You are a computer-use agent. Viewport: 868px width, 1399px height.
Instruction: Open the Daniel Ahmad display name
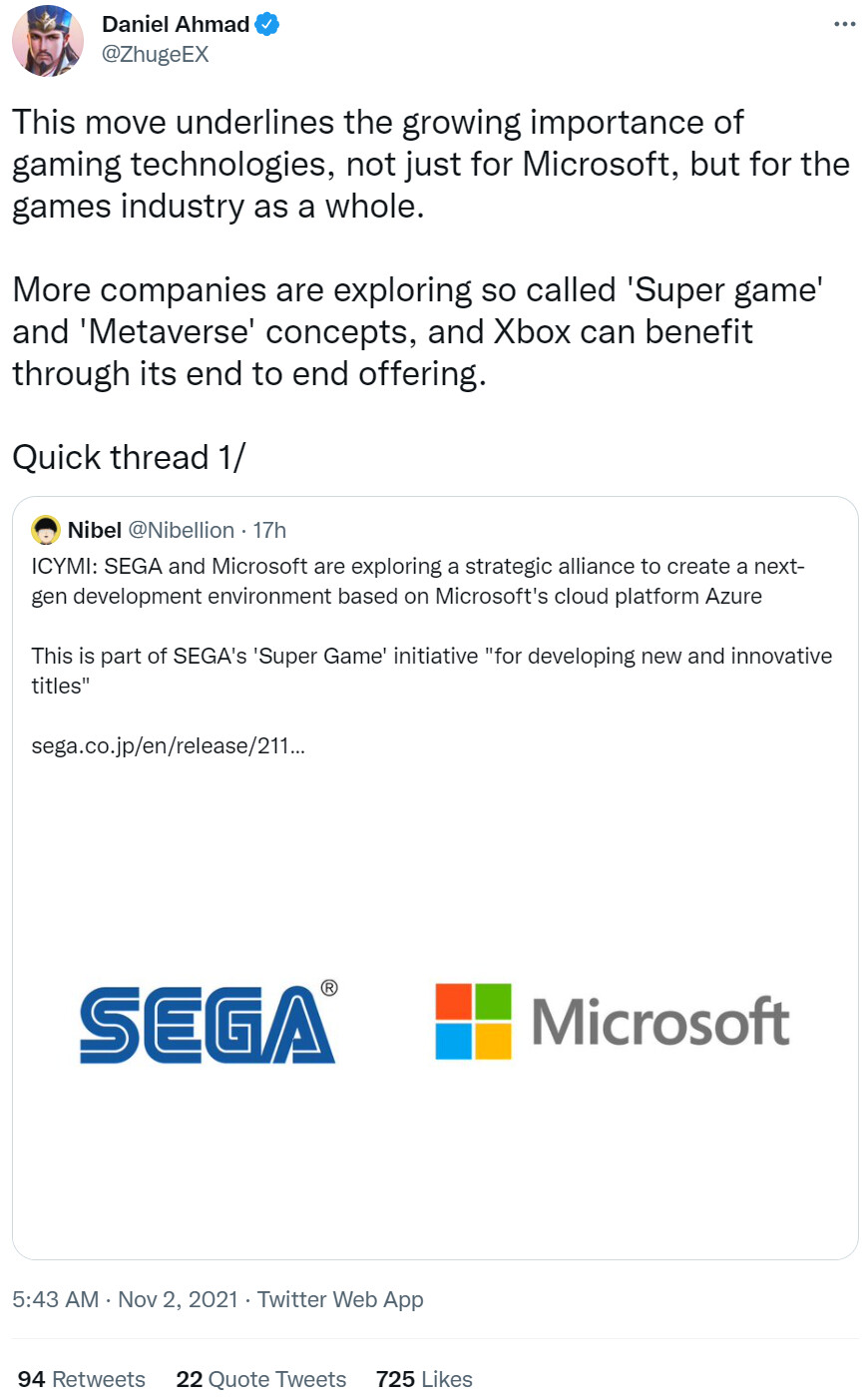[x=176, y=25]
